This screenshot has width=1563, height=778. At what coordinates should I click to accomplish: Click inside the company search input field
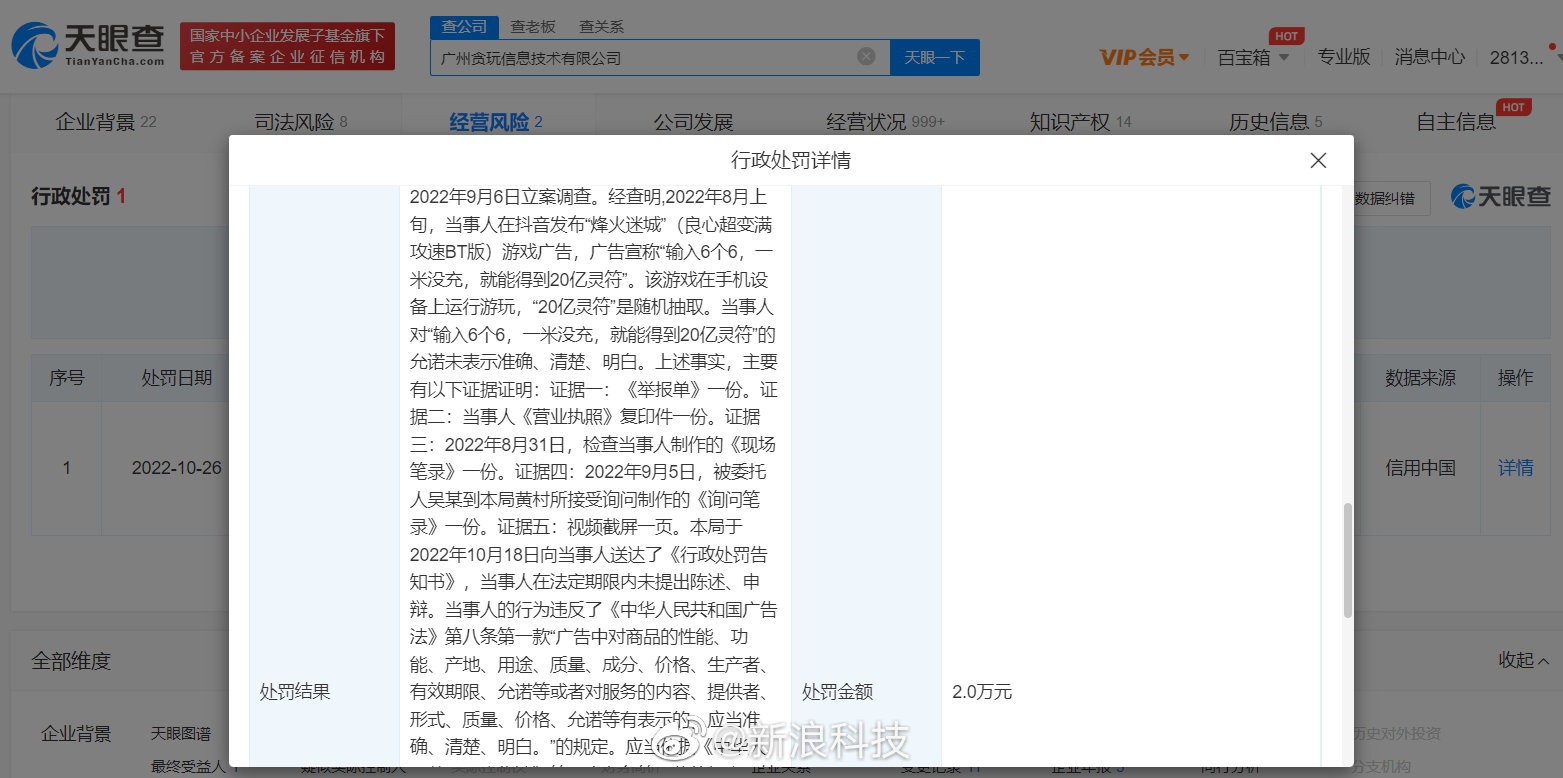pos(650,57)
